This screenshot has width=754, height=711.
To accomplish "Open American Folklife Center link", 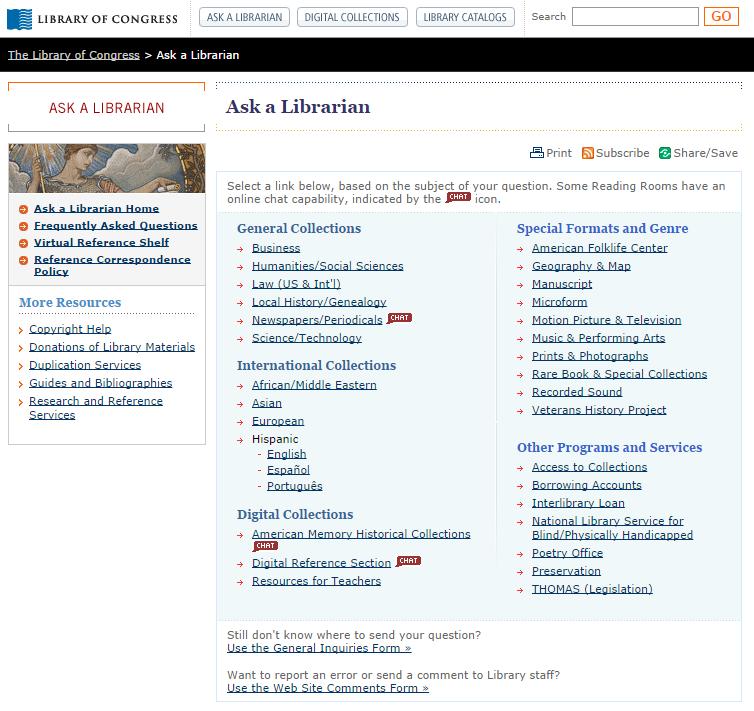I will click(x=599, y=248).
